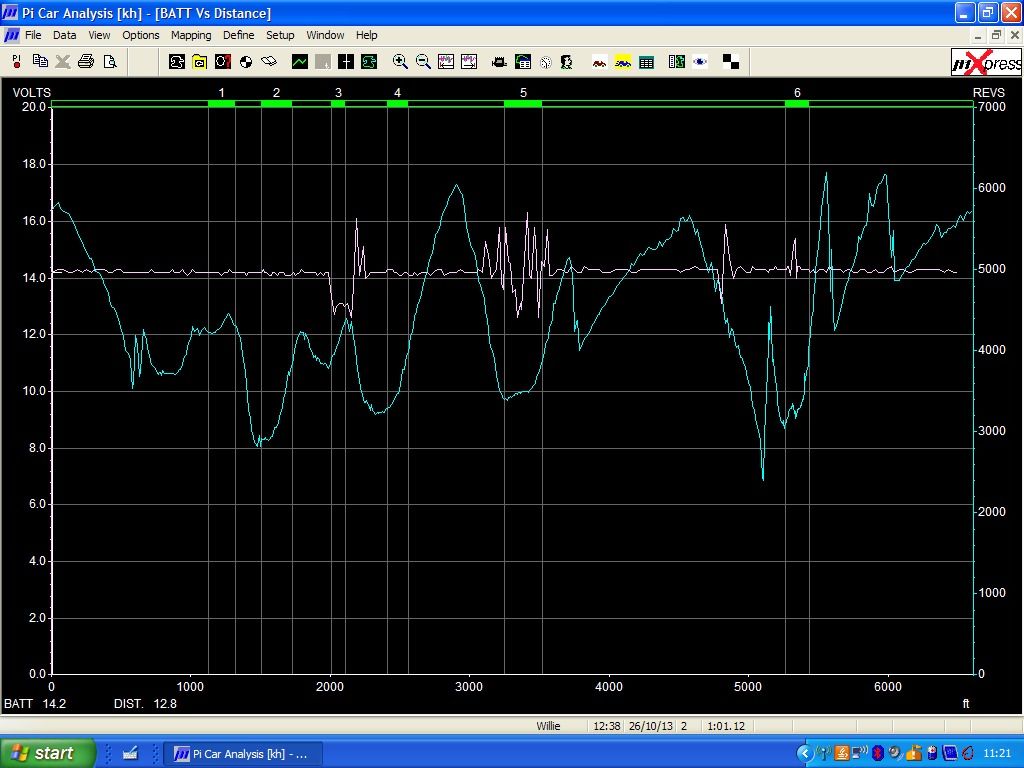The image size is (1024, 768).
Task: Click the Windows Start button
Action: coord(46,753)
